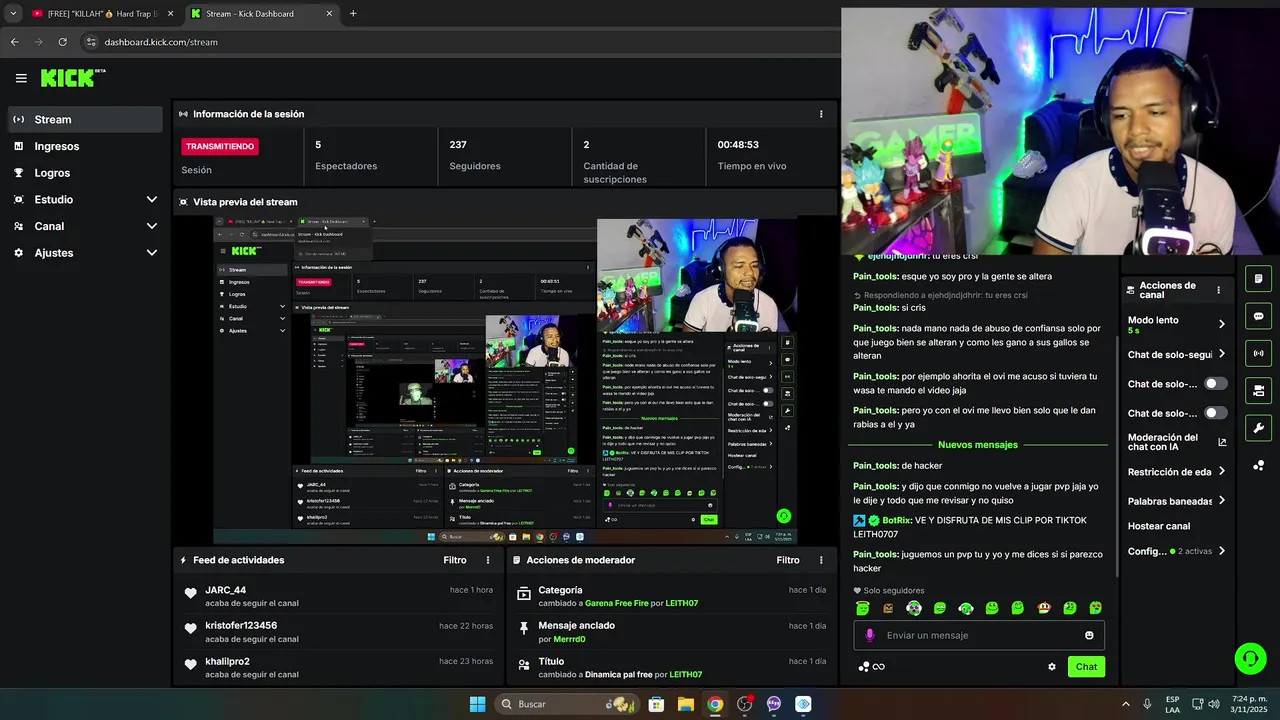Click Filtro in Feed de actividades panel

point(455,560)
